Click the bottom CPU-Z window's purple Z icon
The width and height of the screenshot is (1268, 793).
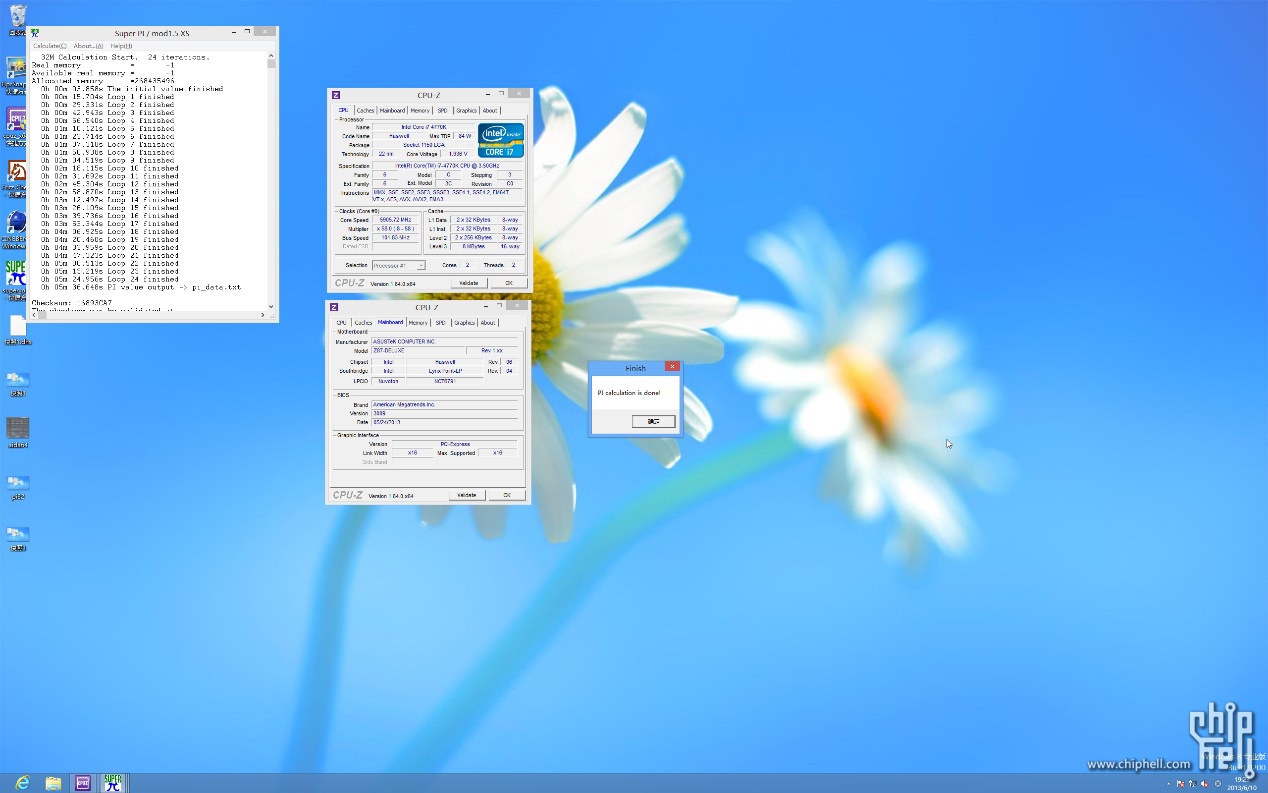(335, 307)
